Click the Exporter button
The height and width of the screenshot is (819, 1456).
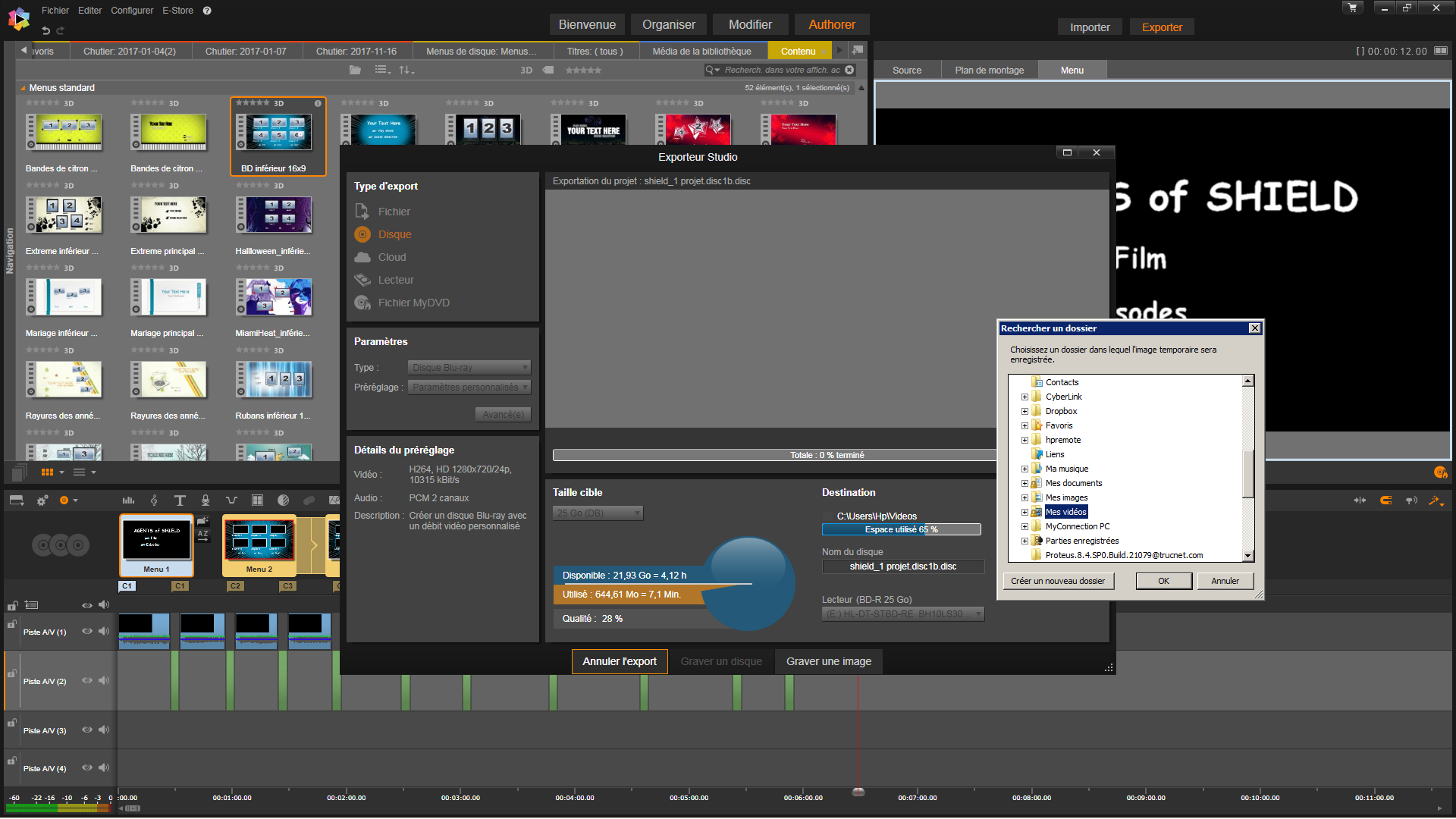coord(1162,27)
